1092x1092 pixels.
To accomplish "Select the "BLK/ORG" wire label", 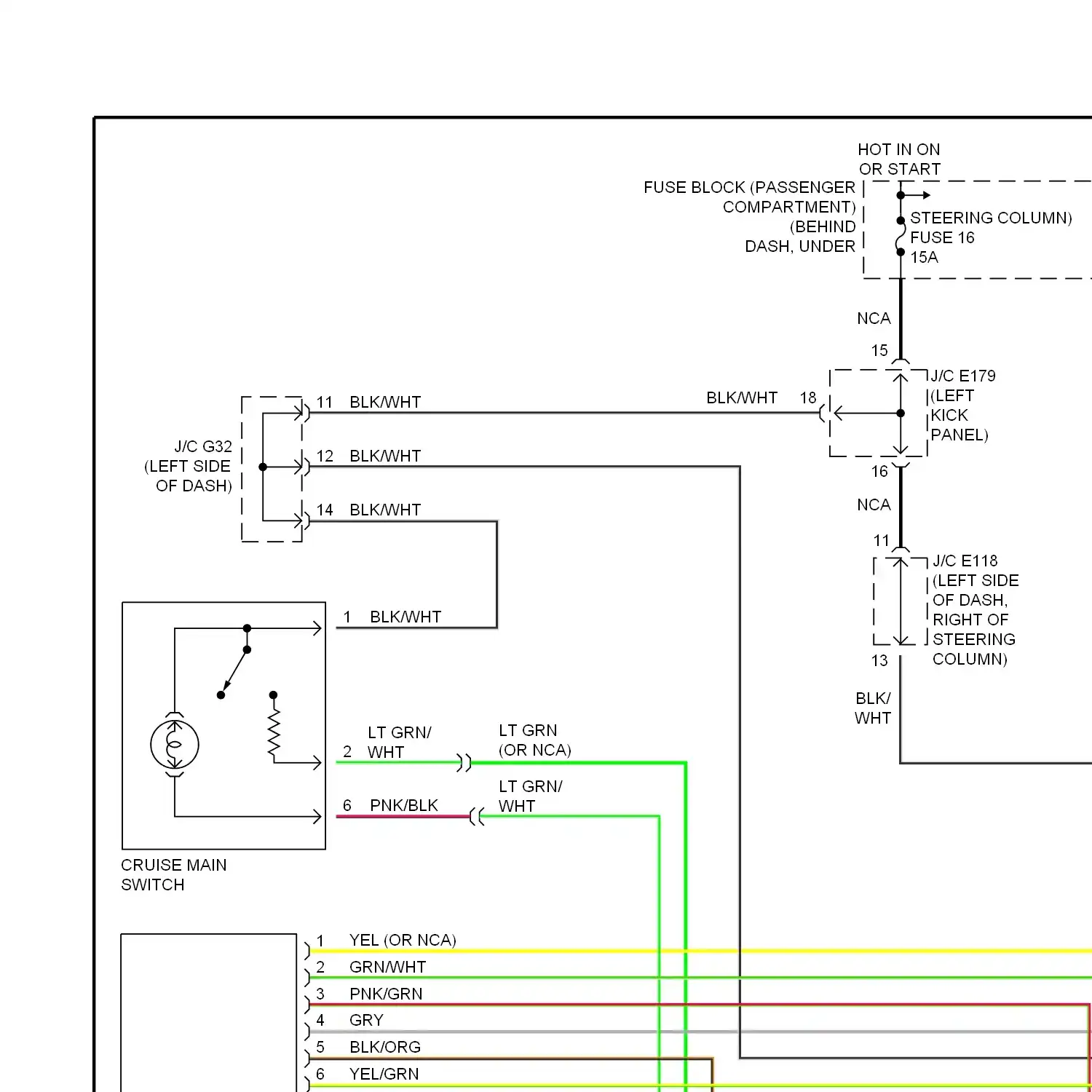I will (385, 1047).
